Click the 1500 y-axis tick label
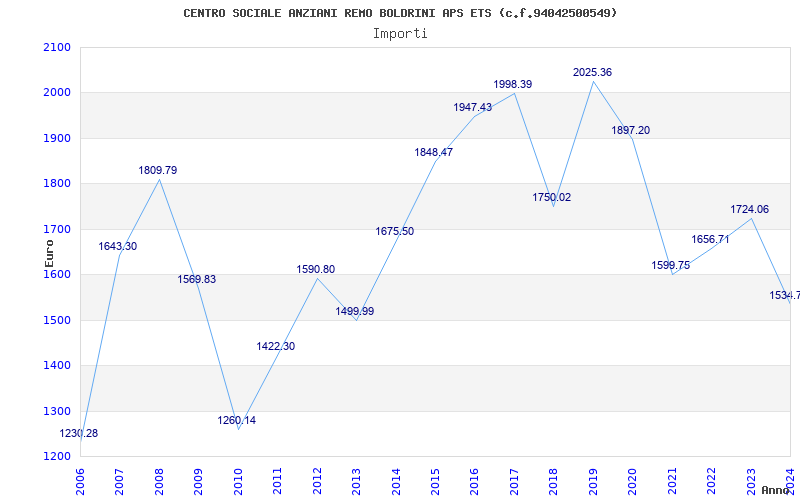 coord(57,320)
